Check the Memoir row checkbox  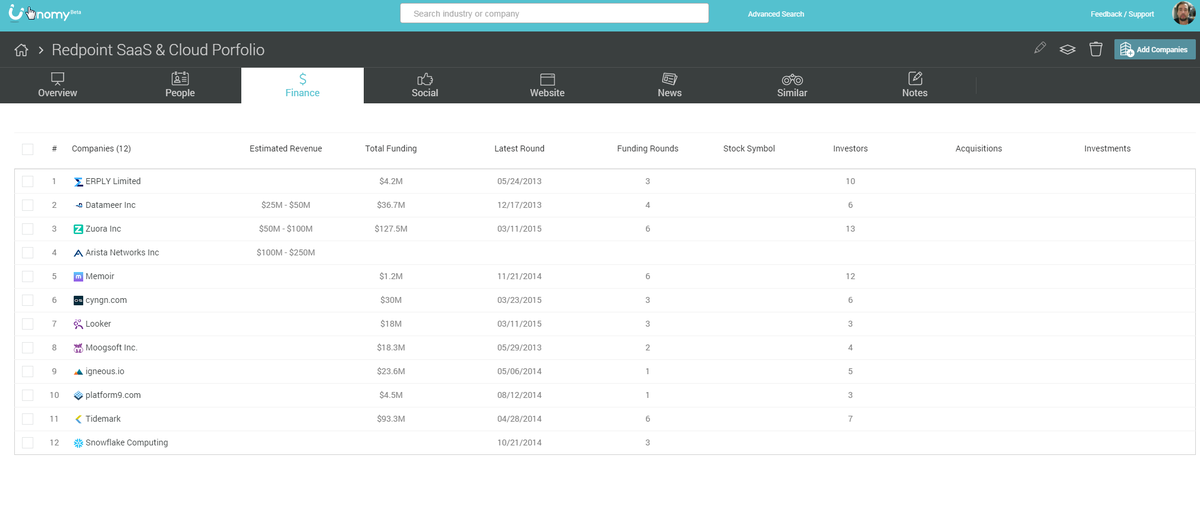27,276
